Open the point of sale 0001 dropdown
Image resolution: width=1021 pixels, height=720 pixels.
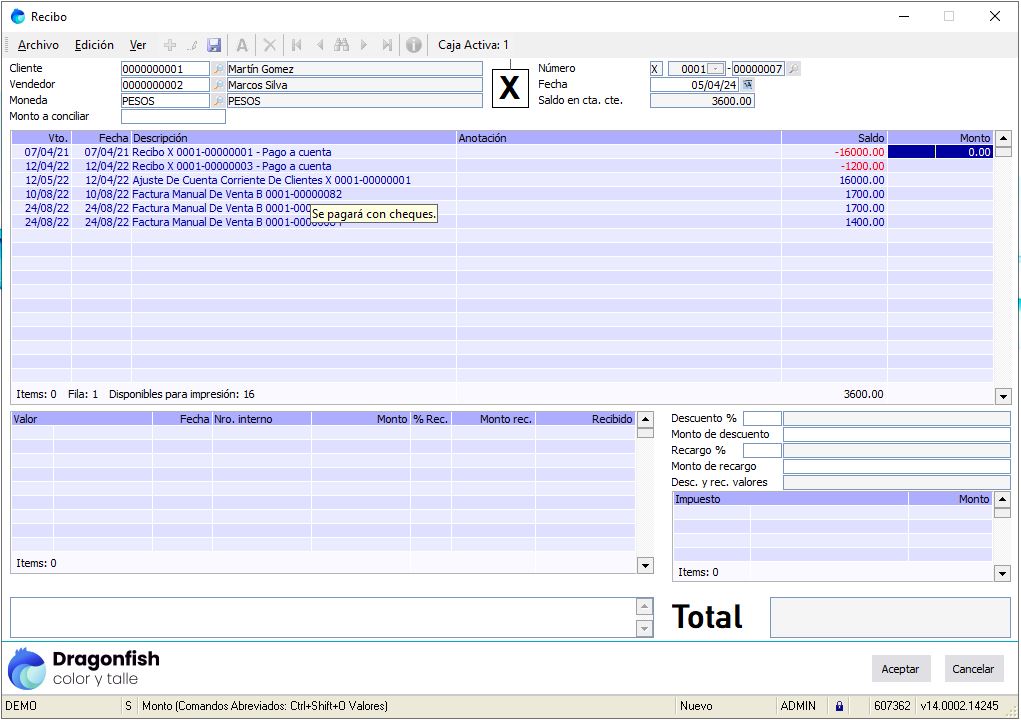tap(716, 68)
